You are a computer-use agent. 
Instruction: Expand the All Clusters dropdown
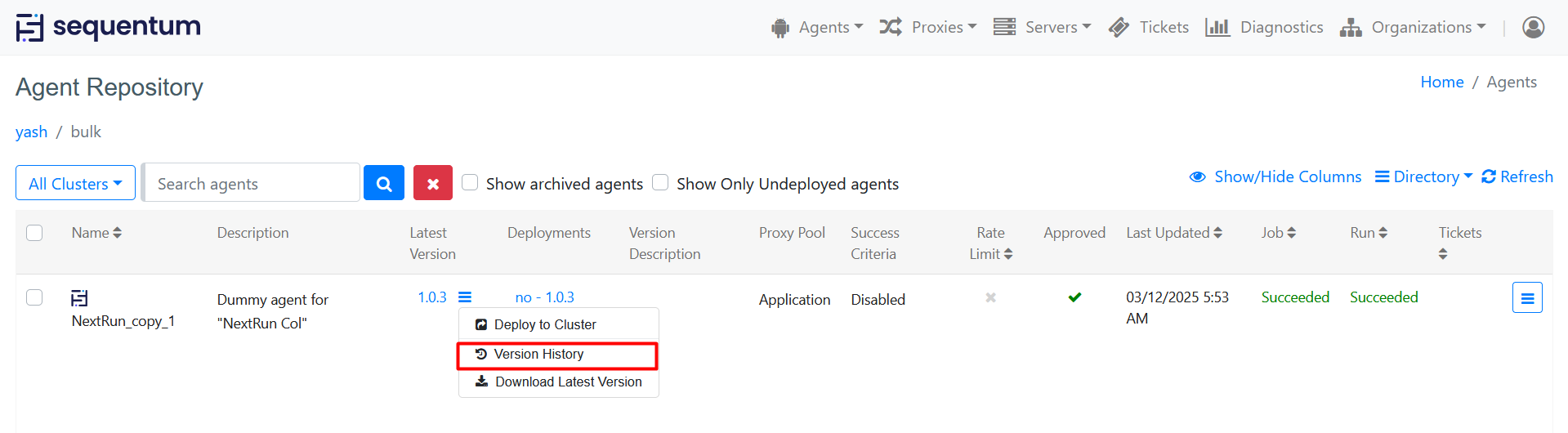click(75, 183)
